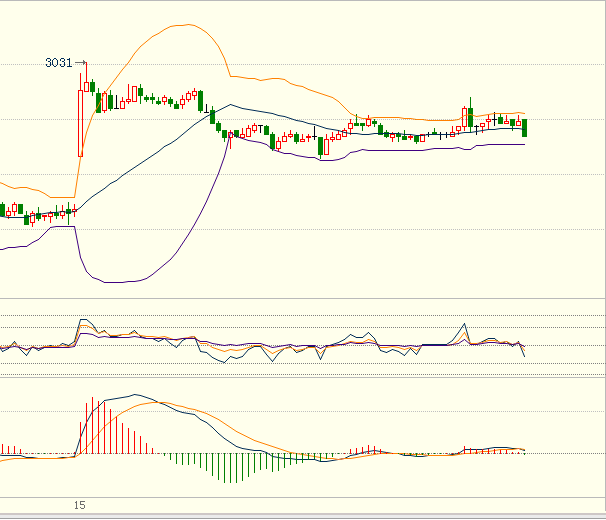Click the tallest red MACD histogram bar
Screen dimensions: 606x520
[92, 425]
